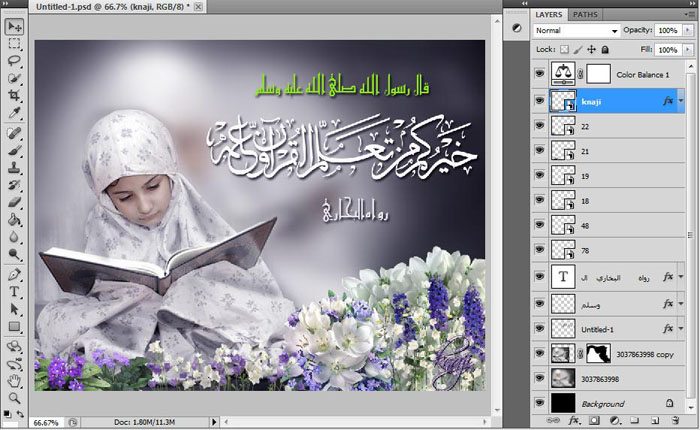
Task: Hide the Color Balance 1 layer
Action: pyautogui.click(x=540, y=74)
